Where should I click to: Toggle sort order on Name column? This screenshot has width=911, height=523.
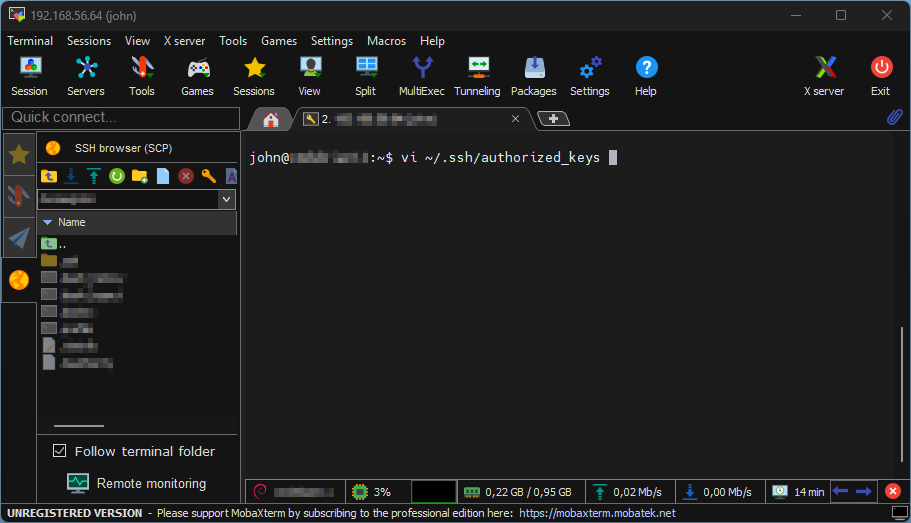pos(137,223)
